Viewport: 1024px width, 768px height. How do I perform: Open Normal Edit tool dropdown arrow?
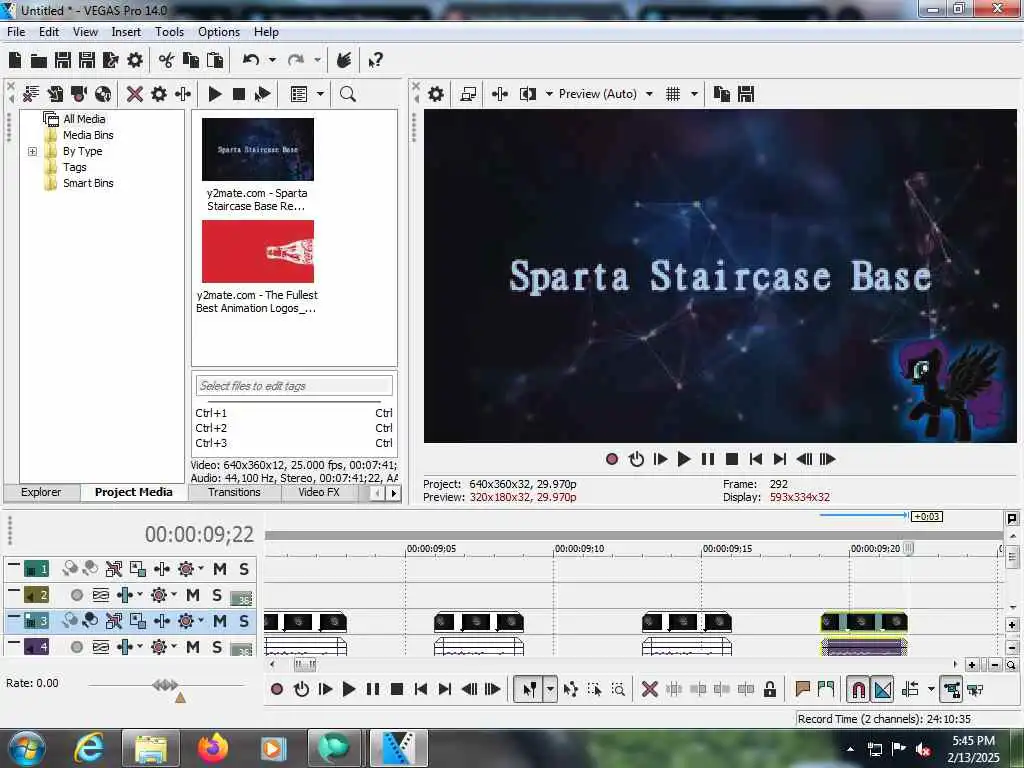click(x=551, y=689)
